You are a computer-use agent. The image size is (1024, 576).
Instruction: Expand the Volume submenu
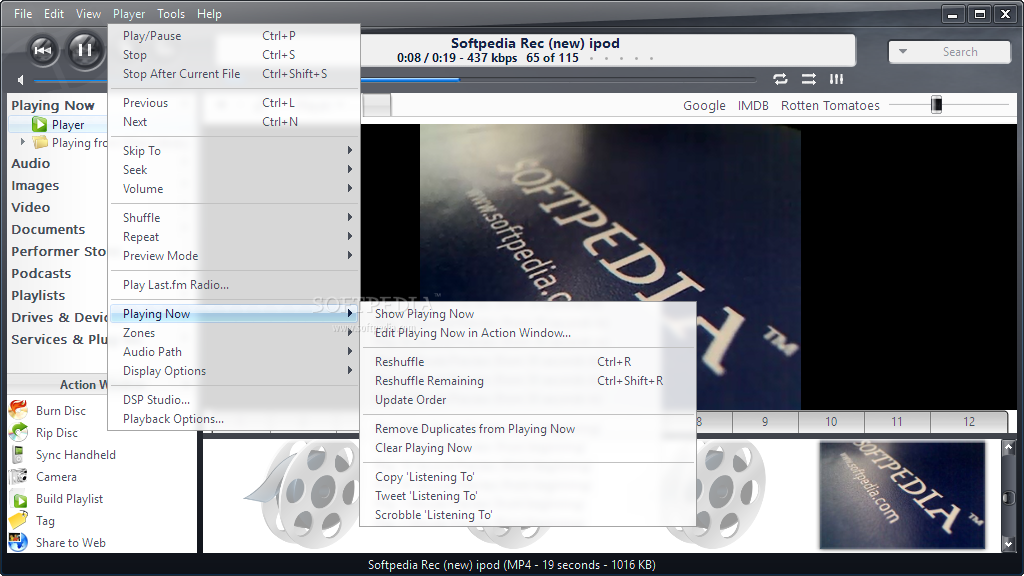tap(235, 189)
